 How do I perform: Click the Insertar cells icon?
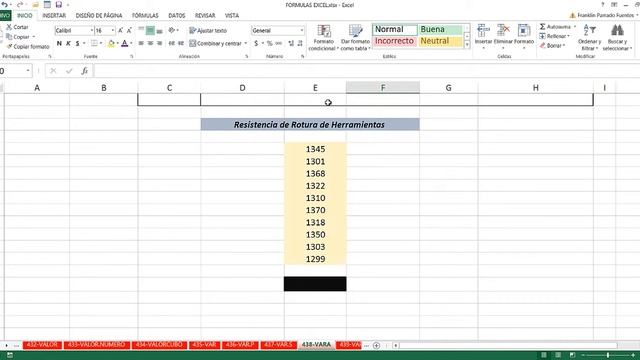pyautogui.click(x=483, y=31)
